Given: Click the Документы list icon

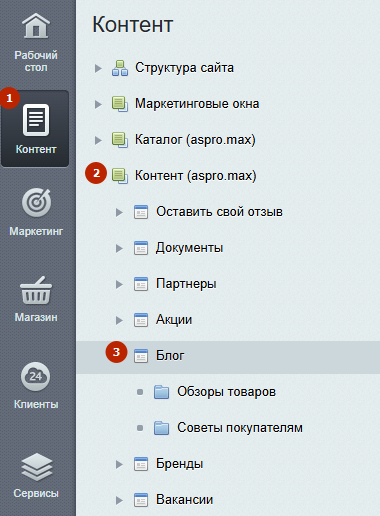Looking at the screenshot, I should [141, 248].
